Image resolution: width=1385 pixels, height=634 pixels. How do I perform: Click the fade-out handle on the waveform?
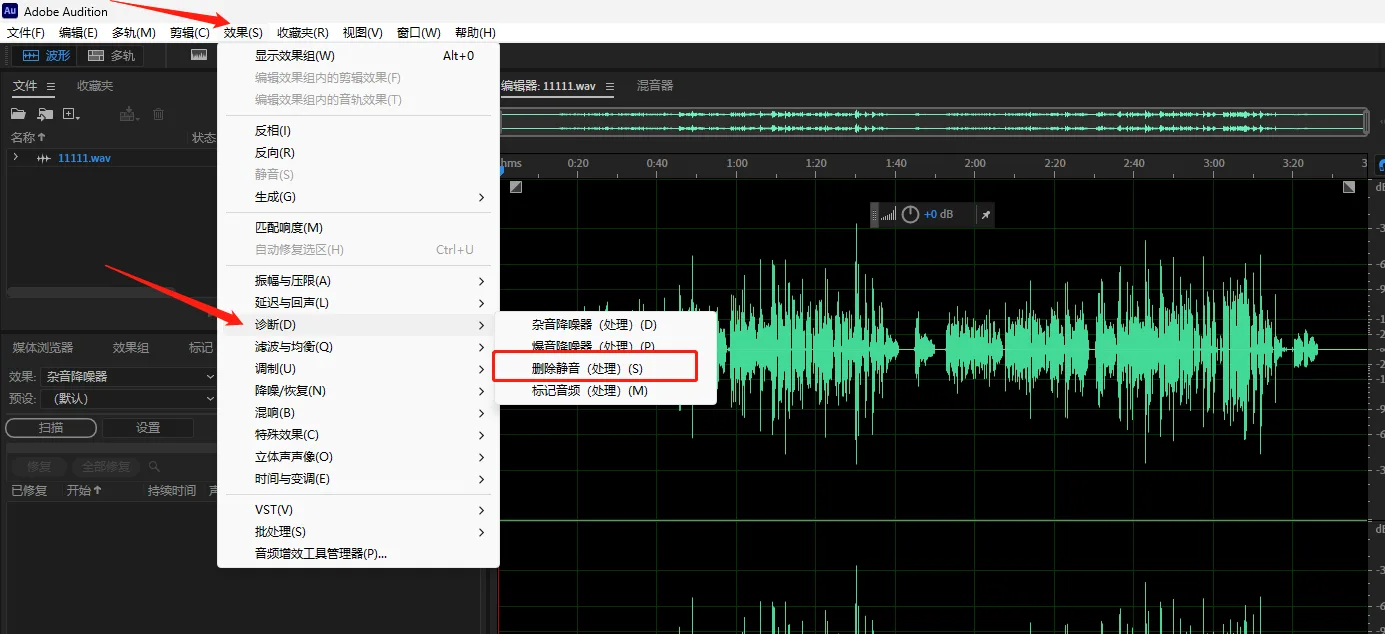coord(1349,187)
